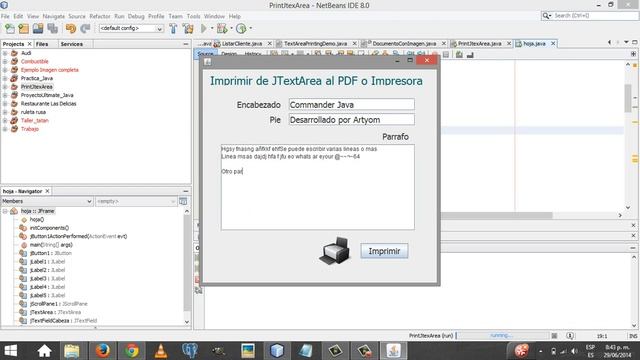
Task: Open VLC from the taskbar
Action: (161, 351)
